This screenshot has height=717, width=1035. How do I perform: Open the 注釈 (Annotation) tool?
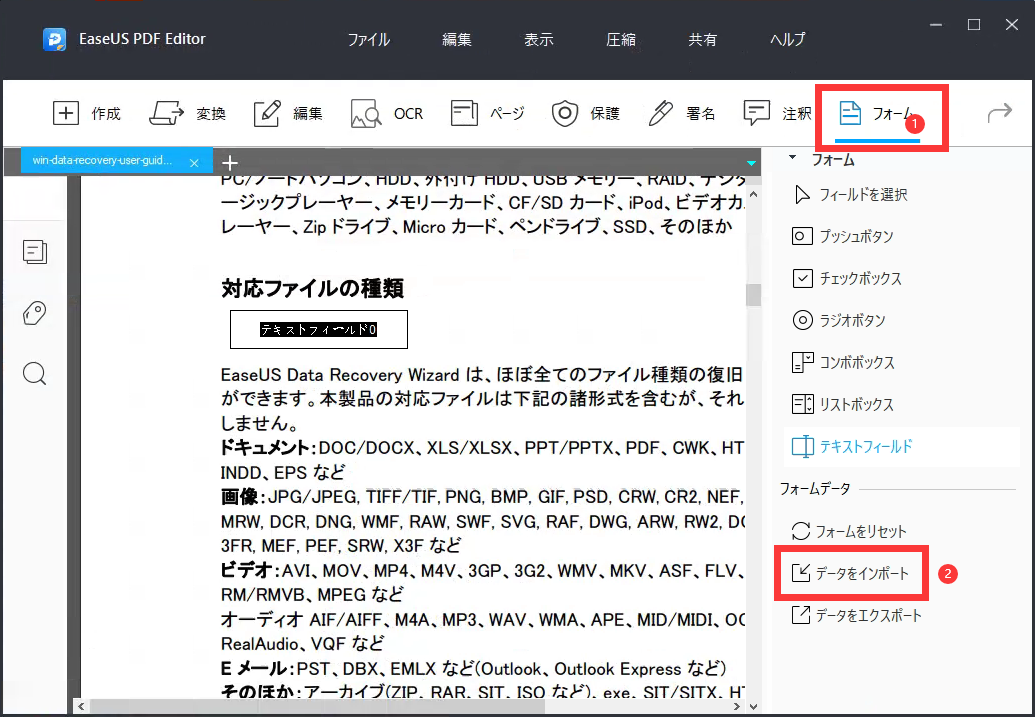click(x=775, y=113)
